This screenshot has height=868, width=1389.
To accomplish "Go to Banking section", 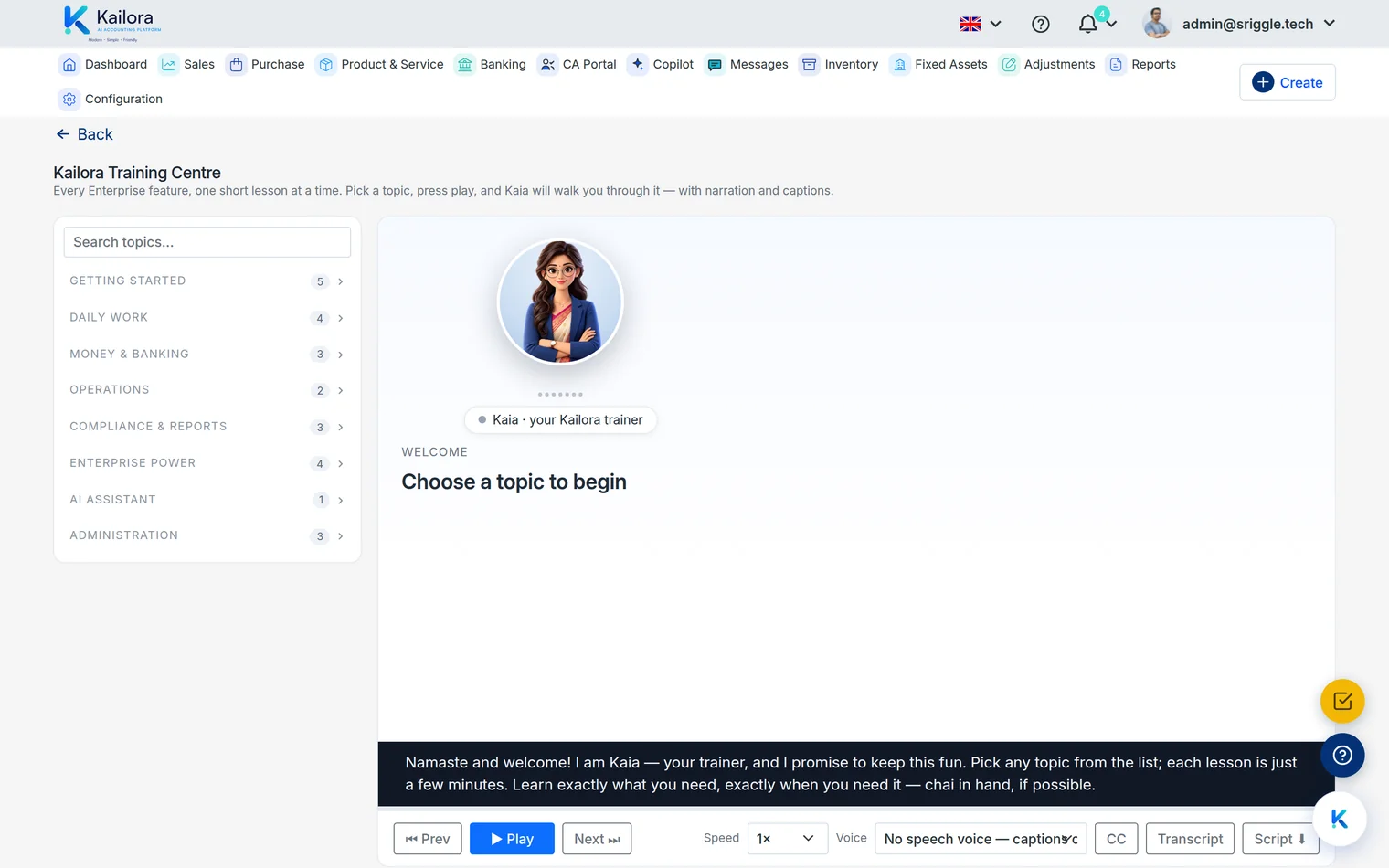I will point(491,64).
